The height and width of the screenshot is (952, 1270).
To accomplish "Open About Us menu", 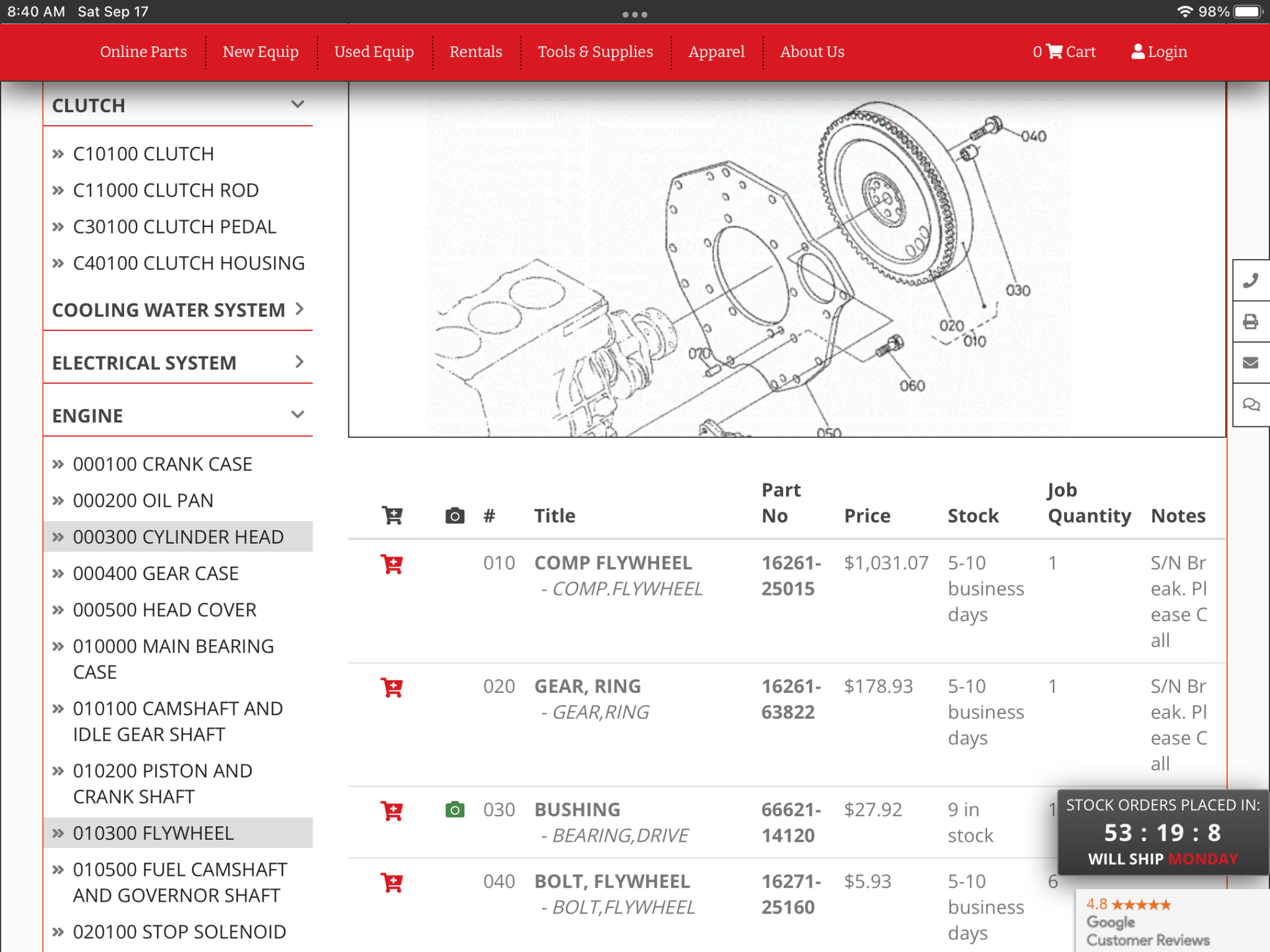I will 812,51.
